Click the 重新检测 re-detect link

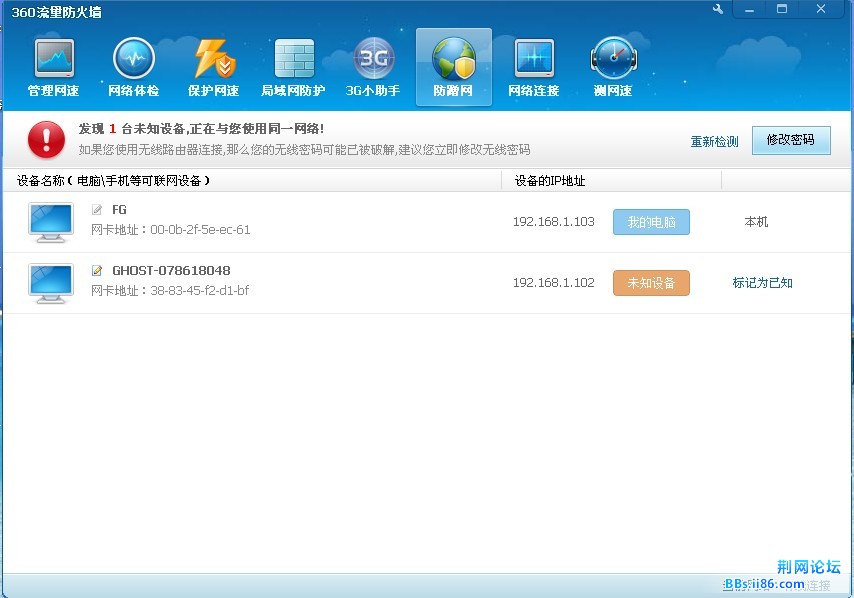point(715,142)
